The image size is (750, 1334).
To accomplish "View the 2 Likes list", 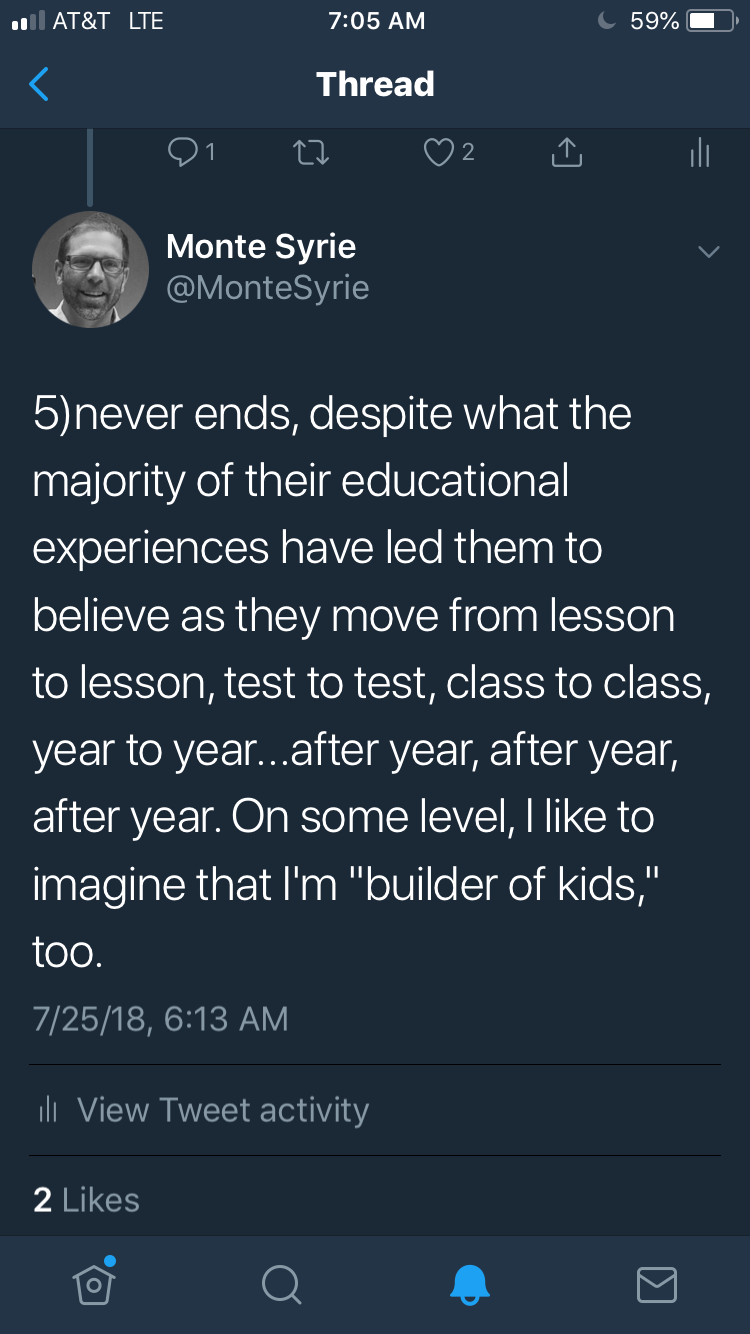I will click(86, 1199).
